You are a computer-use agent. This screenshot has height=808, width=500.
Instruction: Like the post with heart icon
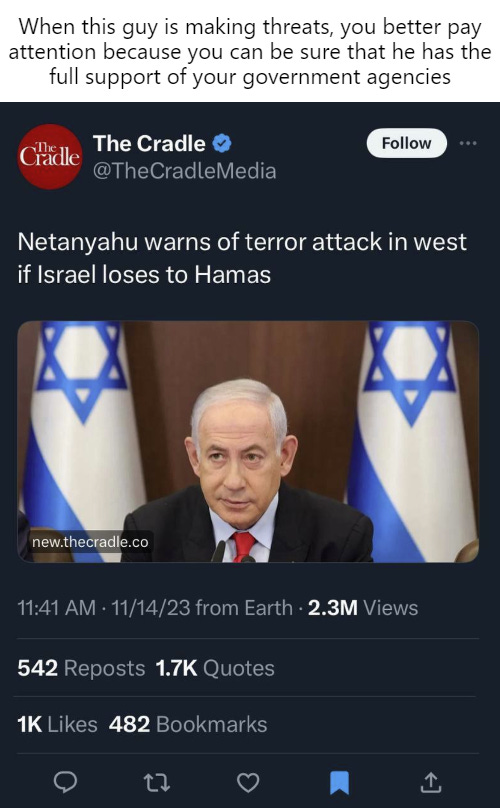coord(247,783)
